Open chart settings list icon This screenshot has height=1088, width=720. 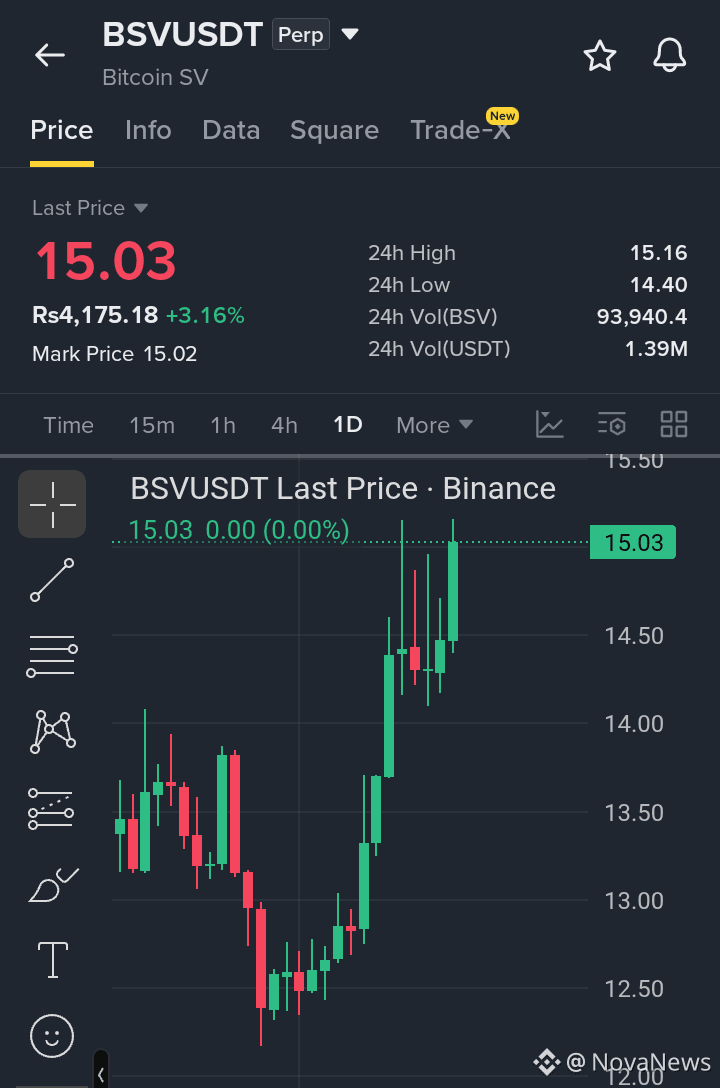[612, 424]
